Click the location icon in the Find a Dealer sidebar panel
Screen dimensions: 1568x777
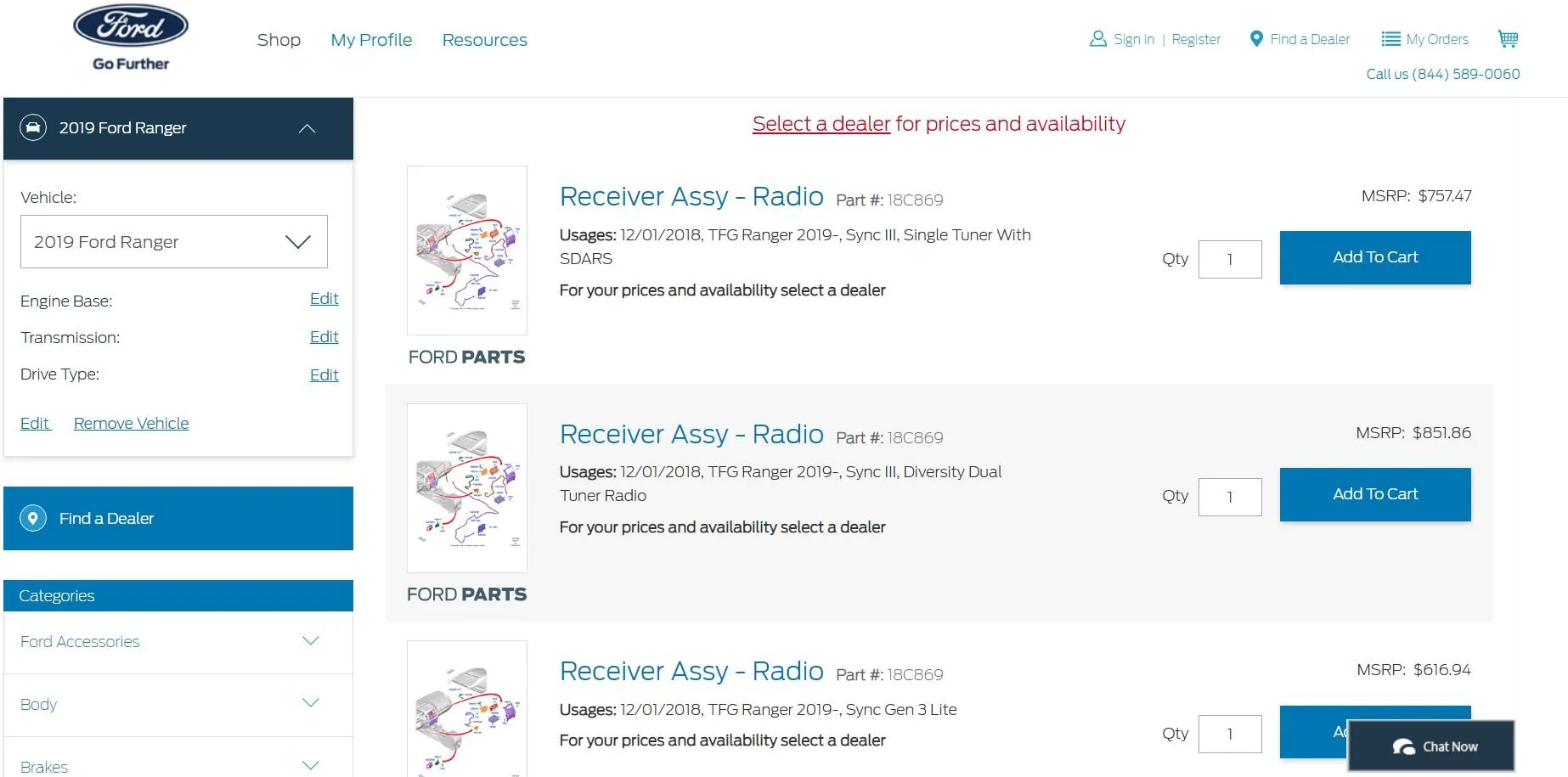click(x=33, y=518)
